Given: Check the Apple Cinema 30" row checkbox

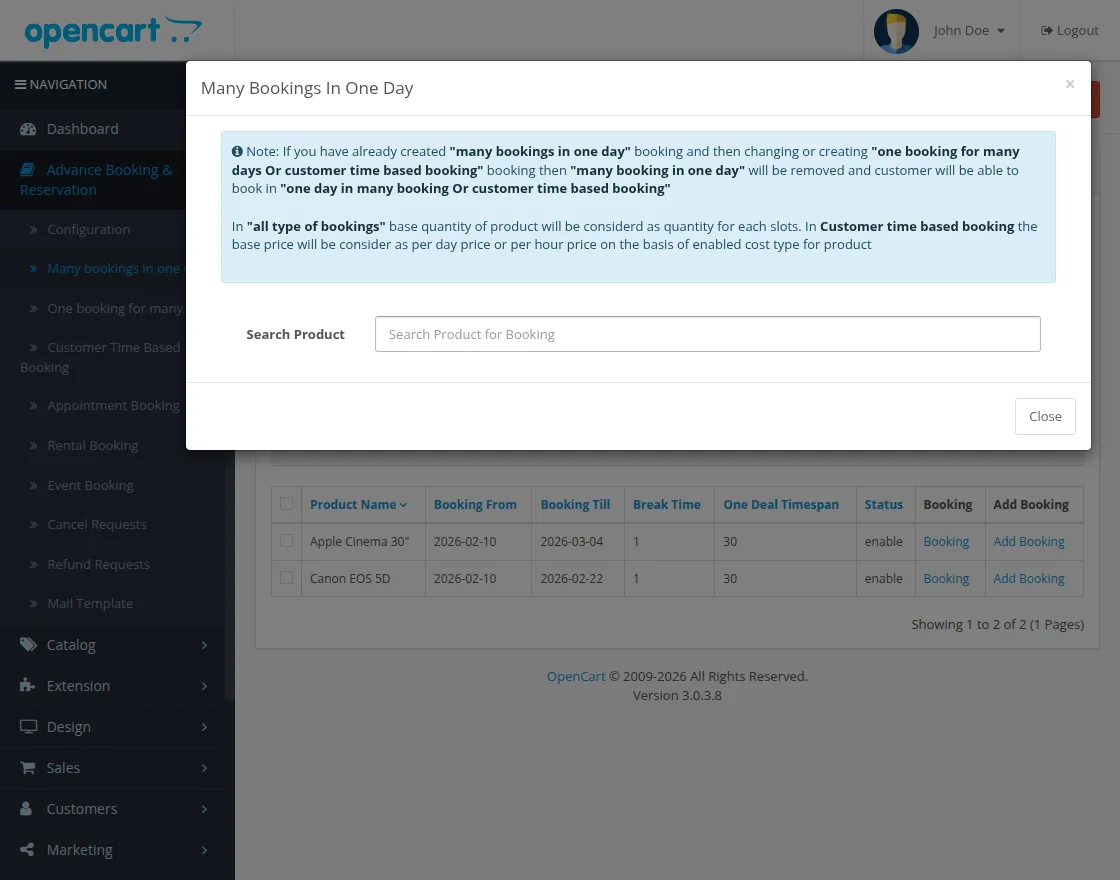Looking at the screenshot, I should (x=286, y=540).
